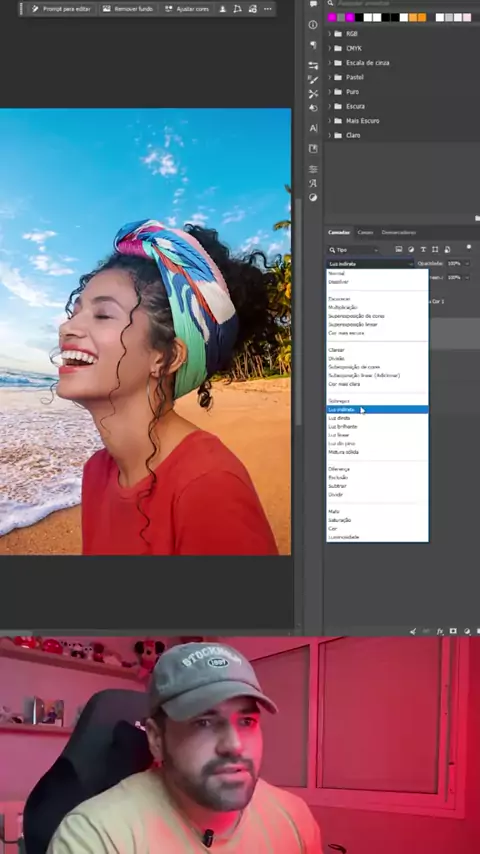Open the Paragraph panel icon
480x854 pixels.
(313, 45)
